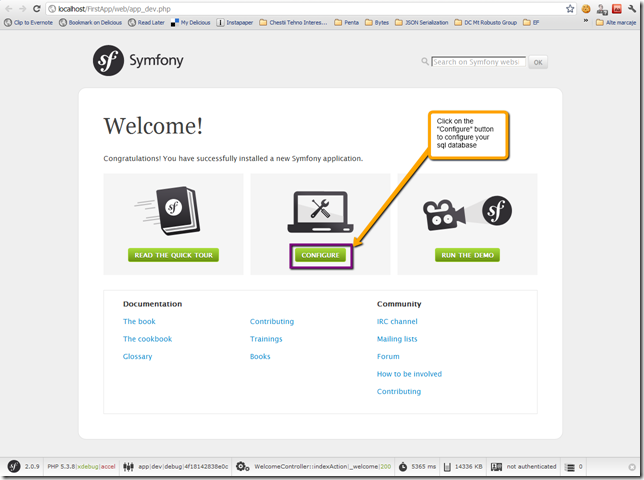Click the Symfony logo
Image resolution: width=644 pixels, height=480 pixels.
click(x=138, y=61)
